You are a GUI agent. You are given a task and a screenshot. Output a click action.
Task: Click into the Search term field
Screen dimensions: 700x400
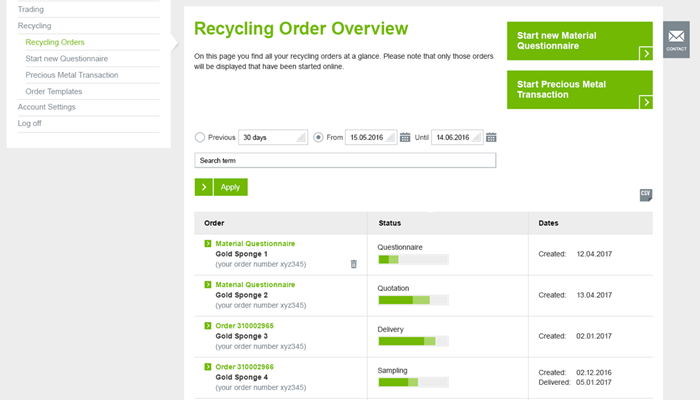click(345, 160)
